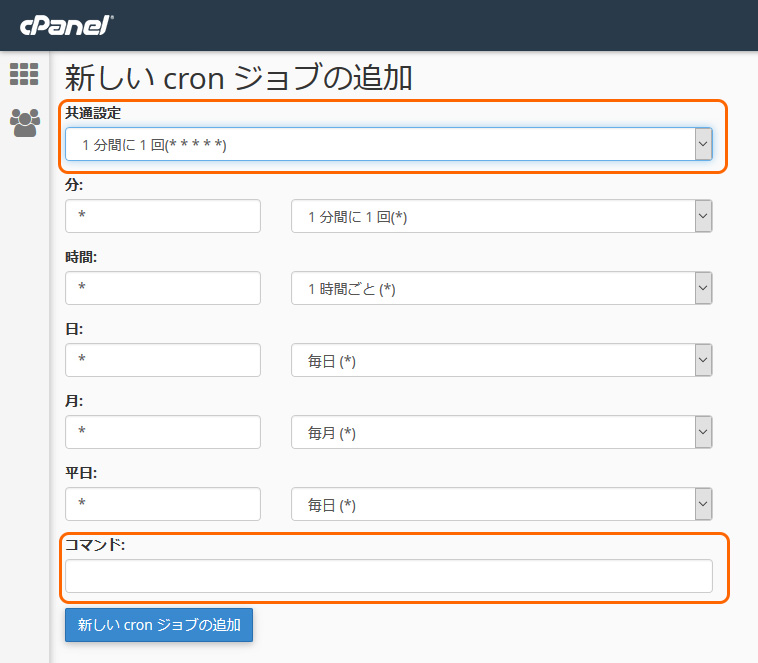Image resolution: width=758 pixels, height=663 pixels.
Task: Click the cPanel logo in header
Action: coord(67,26)
